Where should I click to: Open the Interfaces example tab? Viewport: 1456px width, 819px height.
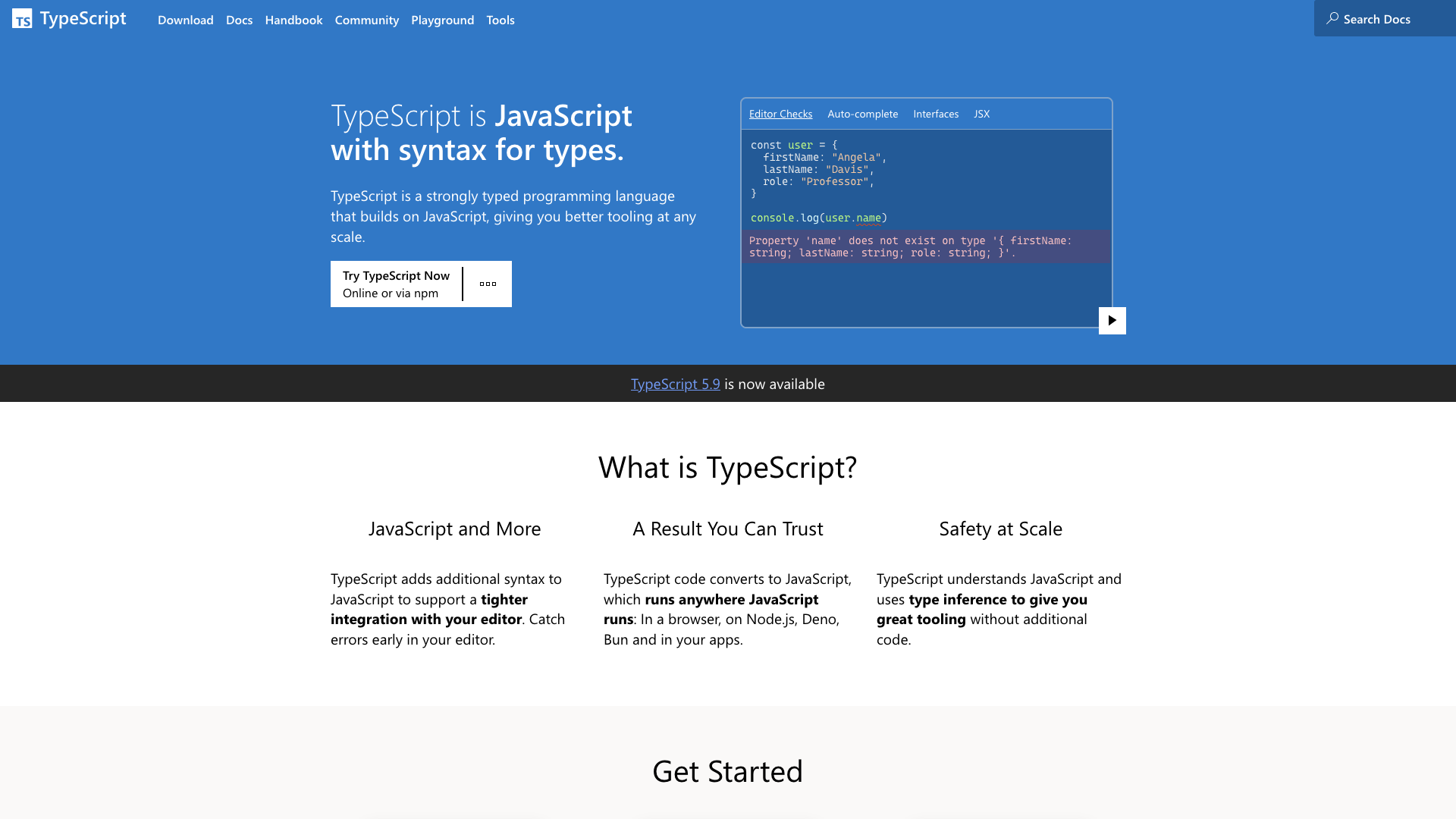click(x=936, y=114)
